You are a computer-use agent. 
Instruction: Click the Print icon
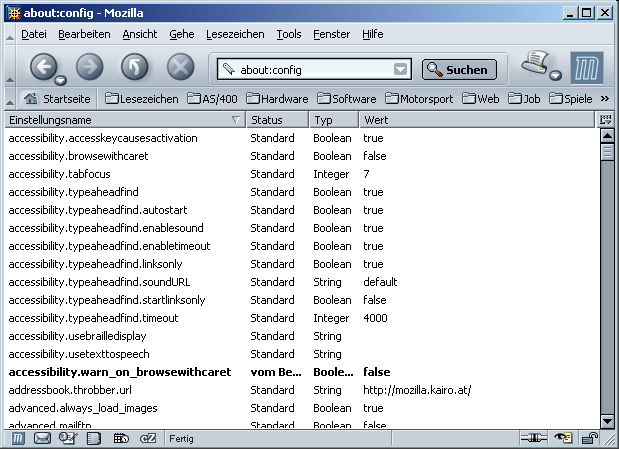tap(535, 62)
